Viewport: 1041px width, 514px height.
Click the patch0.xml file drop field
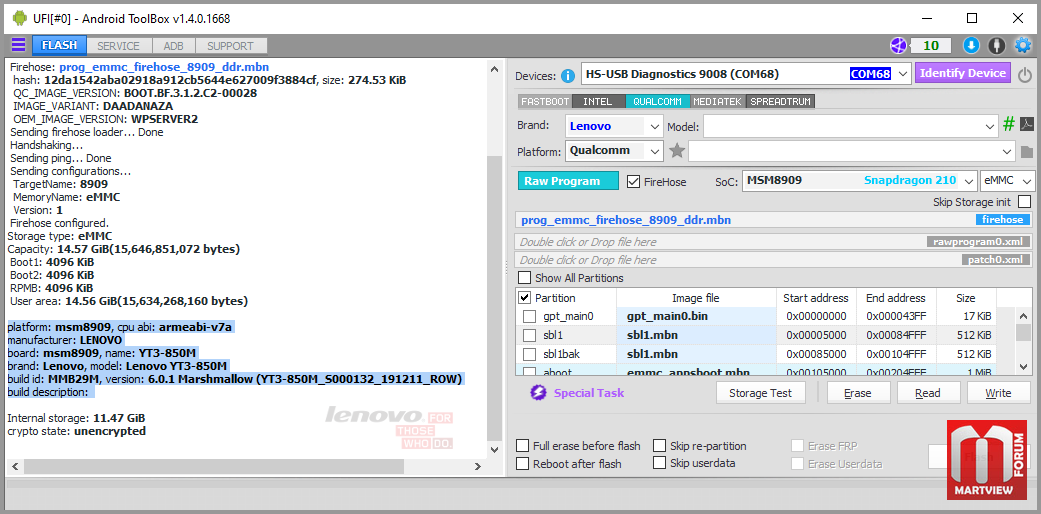tap(774, 260)
